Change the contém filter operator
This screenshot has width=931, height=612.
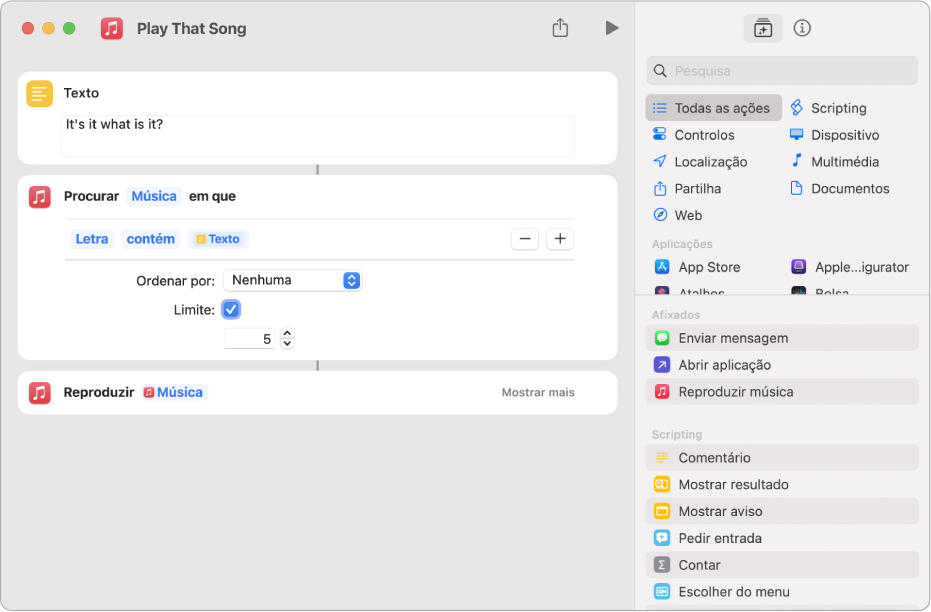pos(151,239)
